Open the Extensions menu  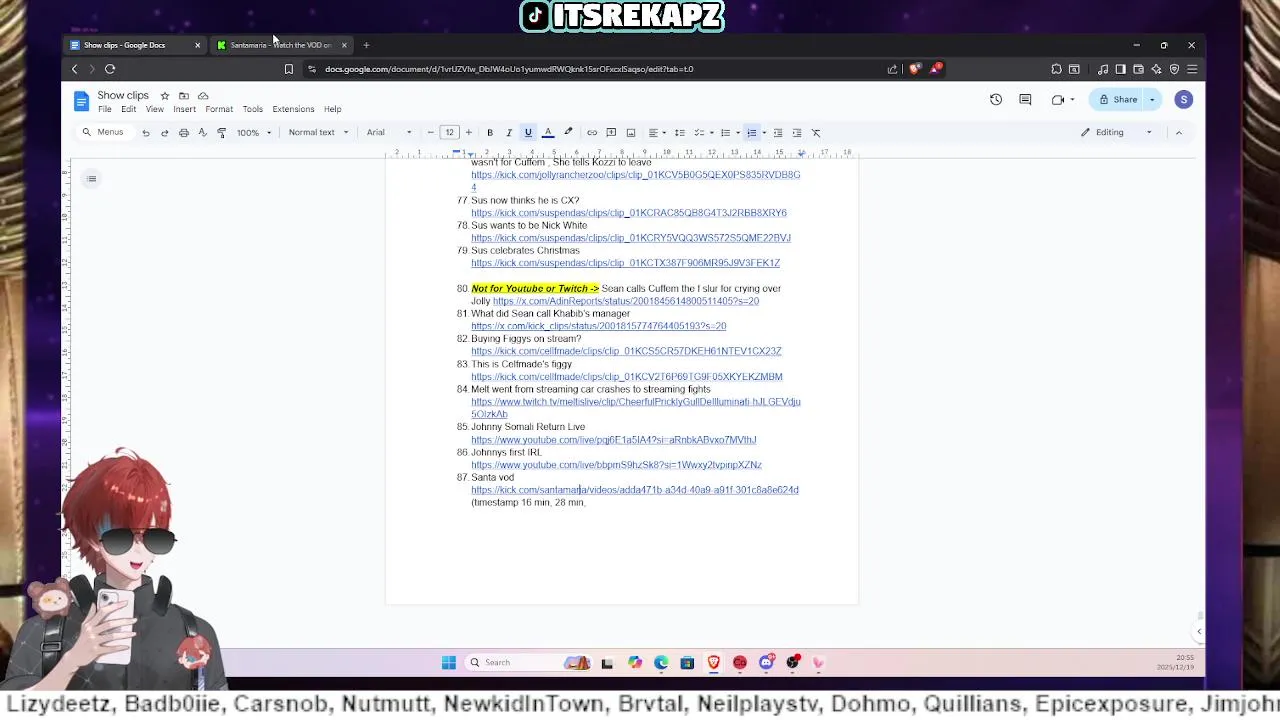(293, 109)
